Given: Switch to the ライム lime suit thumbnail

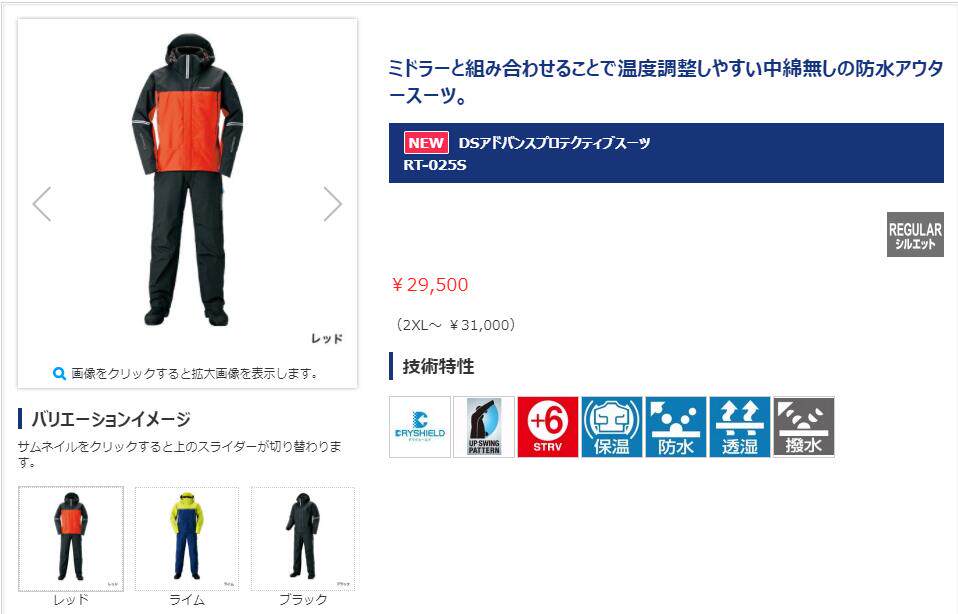Looking at the screenshot, I should [x=186, y=538].
